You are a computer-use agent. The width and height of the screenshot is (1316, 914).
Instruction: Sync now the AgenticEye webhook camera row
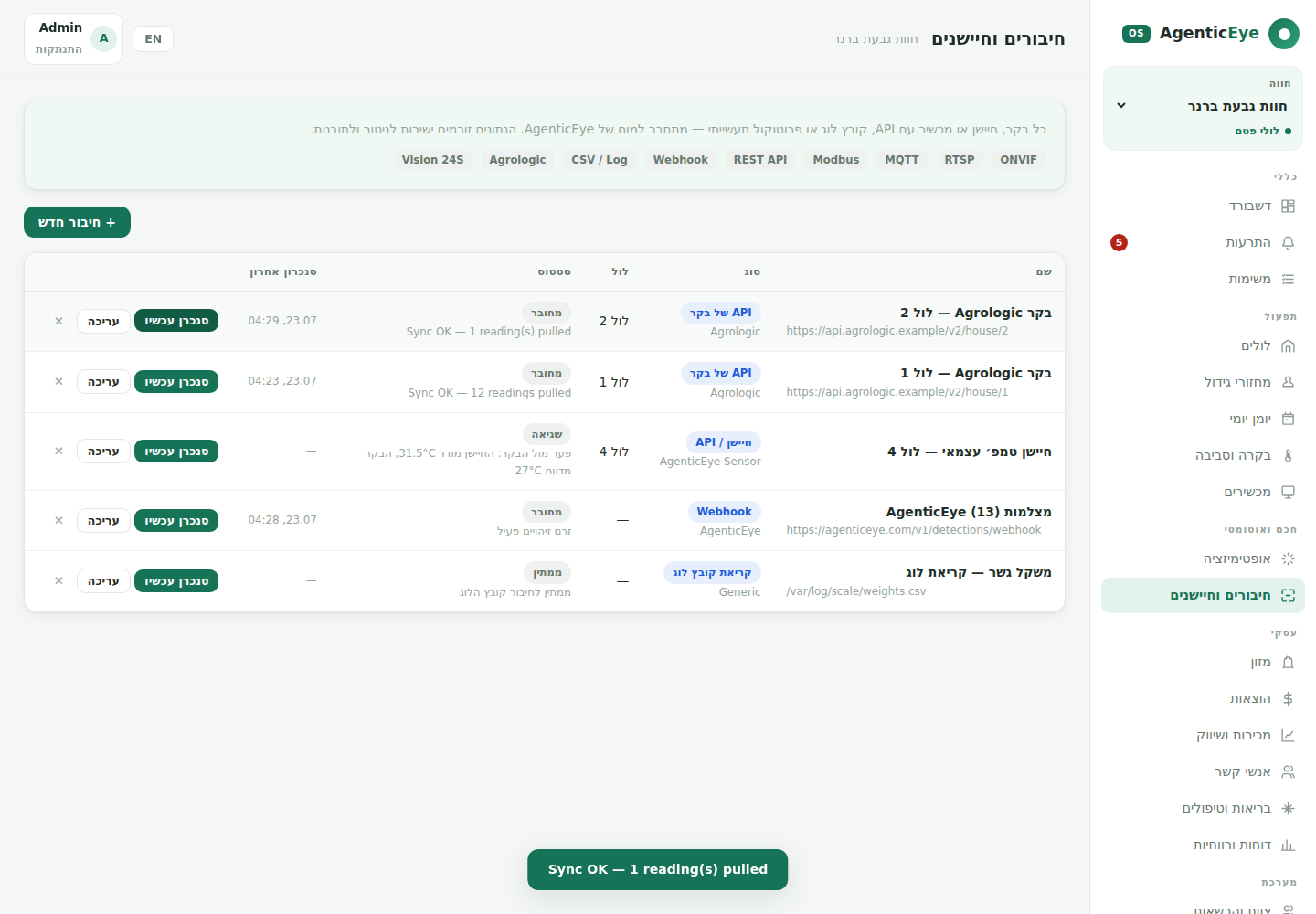(x=176, y=521)
